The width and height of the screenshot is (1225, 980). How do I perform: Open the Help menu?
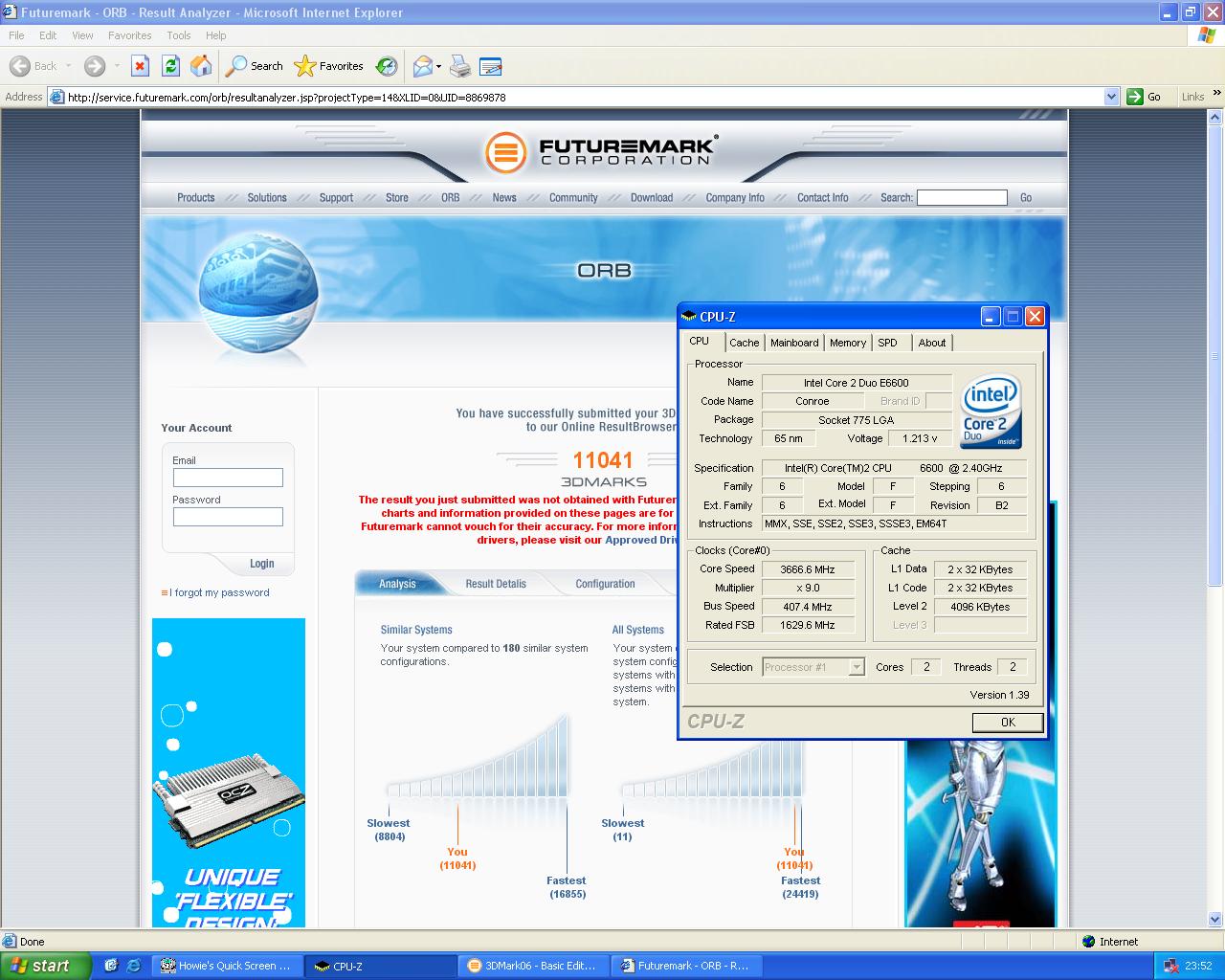[216, 35]
